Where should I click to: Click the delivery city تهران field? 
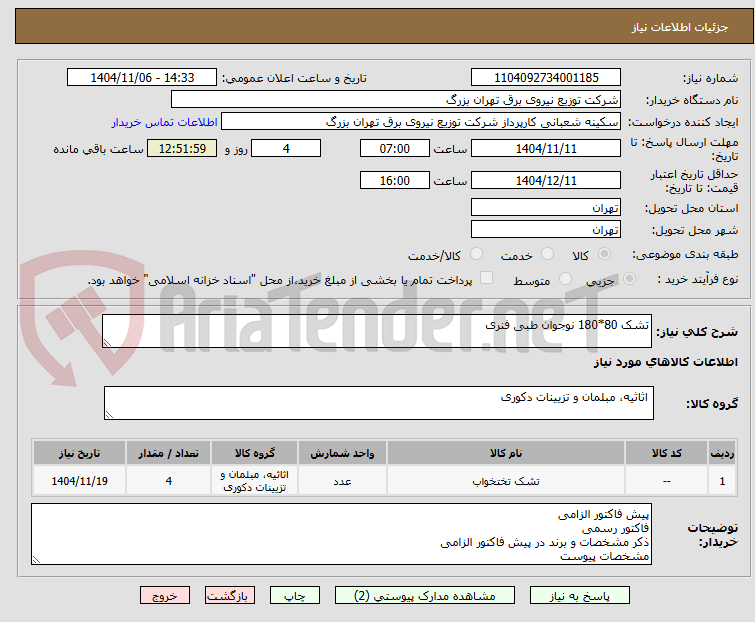pyautogui.click(x=546, y=229)
